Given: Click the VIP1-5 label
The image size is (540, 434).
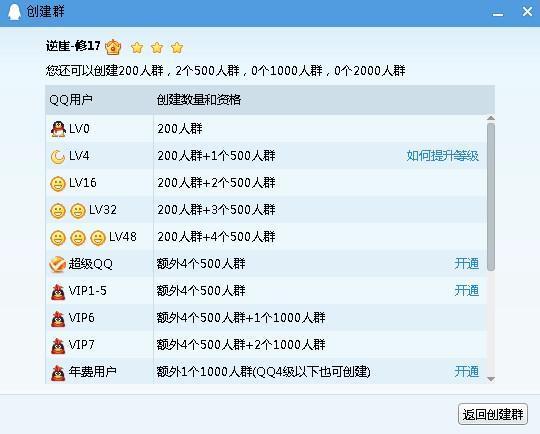Looking at the screenshot, I should pyautogui.click(x=87, y=291).
